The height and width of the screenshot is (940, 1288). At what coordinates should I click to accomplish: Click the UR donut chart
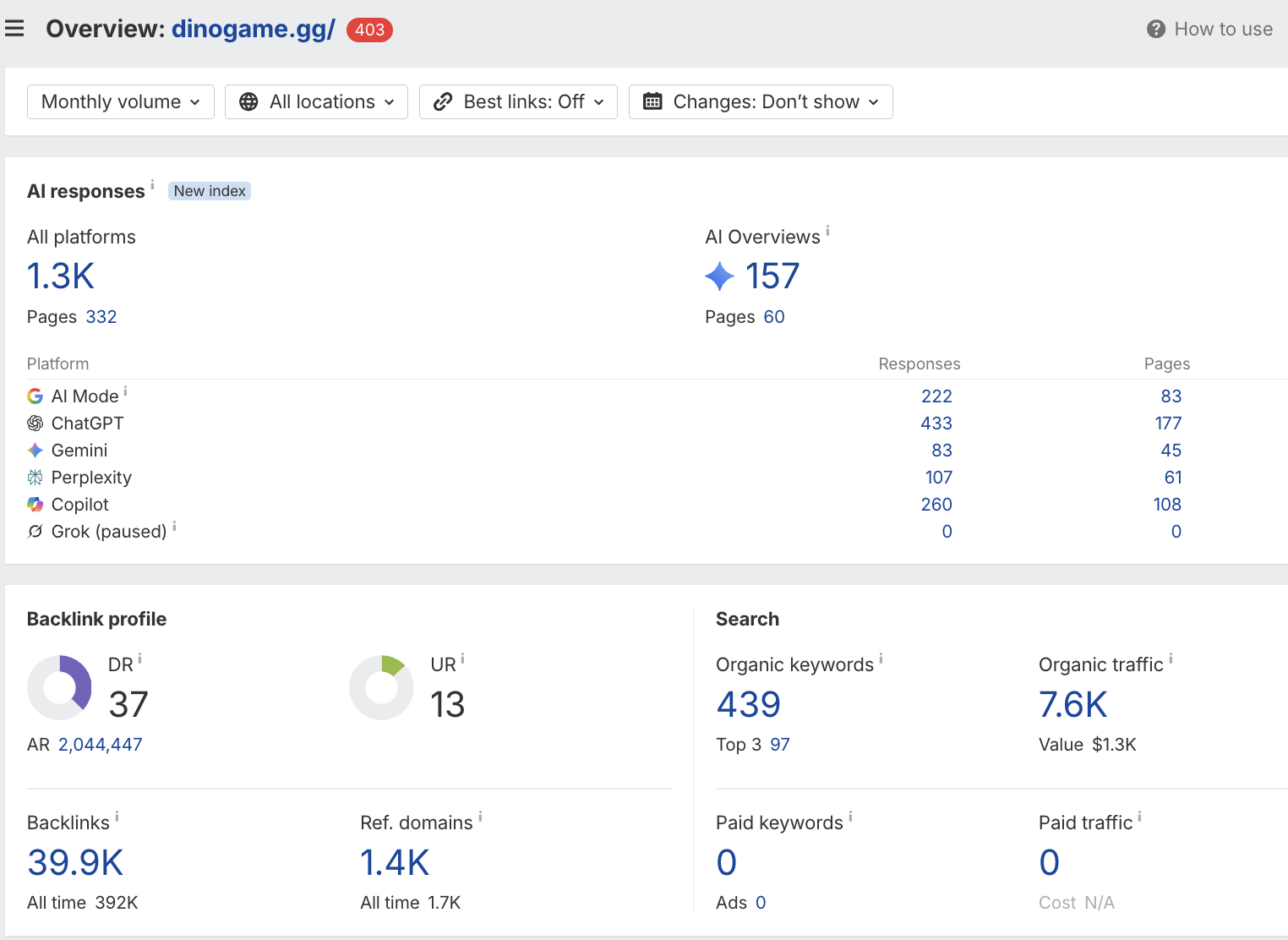click(381, 687)
